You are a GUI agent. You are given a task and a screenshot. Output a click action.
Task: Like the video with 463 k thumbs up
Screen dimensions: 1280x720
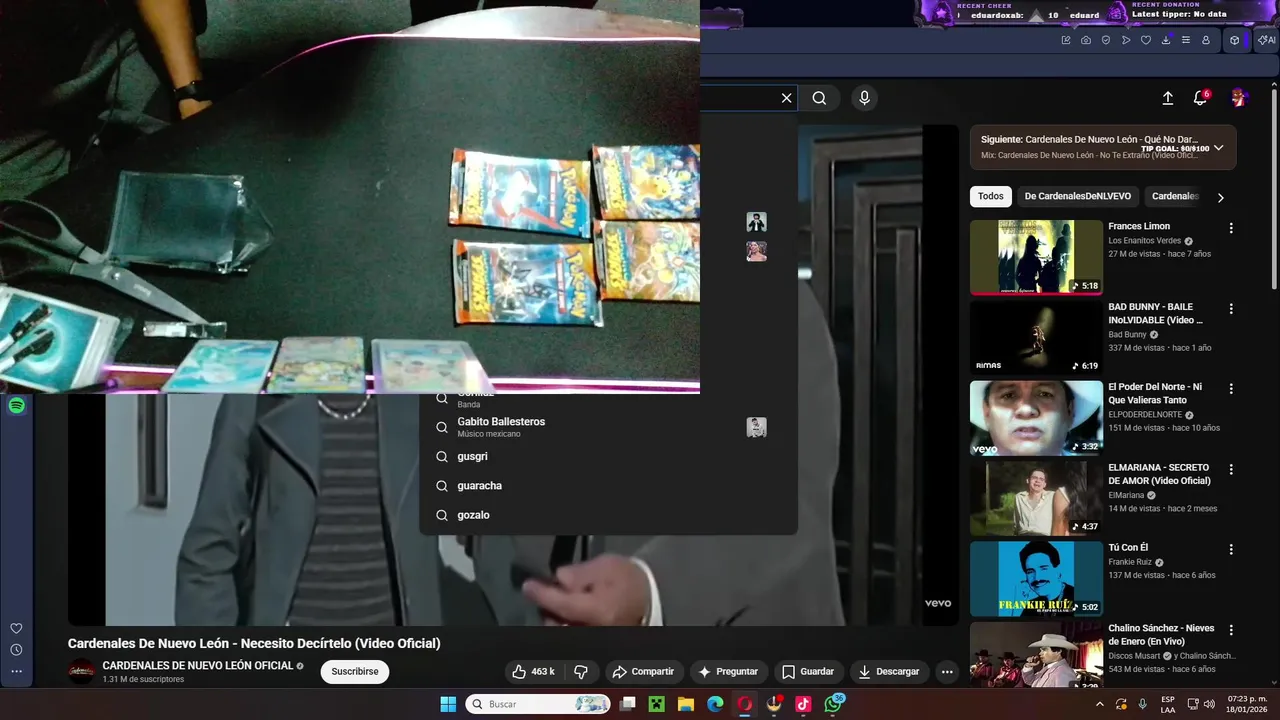[x=533, y=672]
